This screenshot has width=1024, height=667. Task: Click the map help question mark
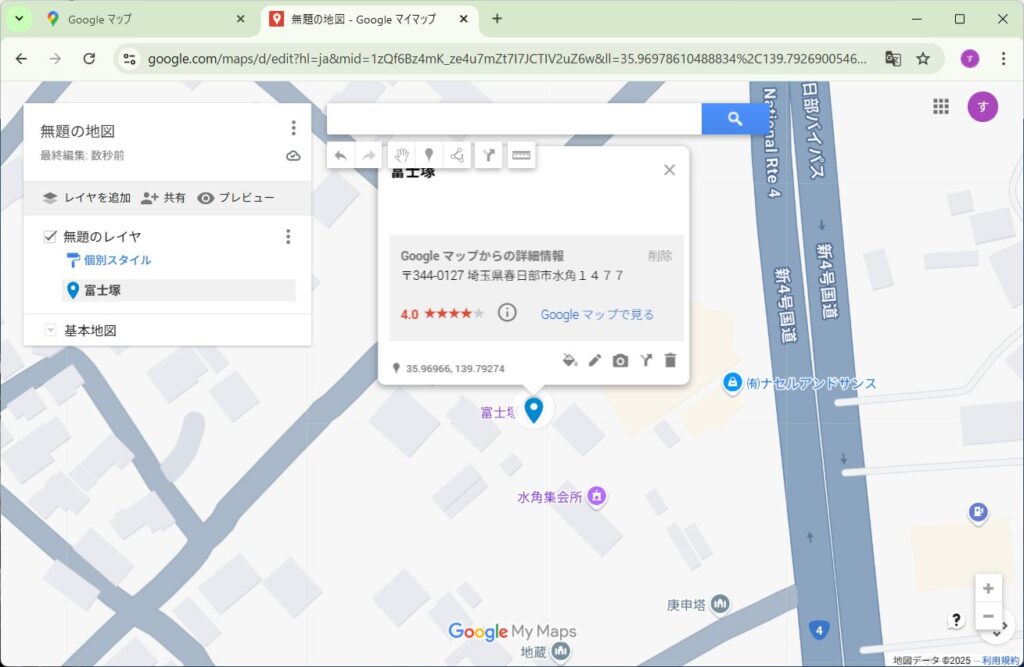tap(956, 620)
